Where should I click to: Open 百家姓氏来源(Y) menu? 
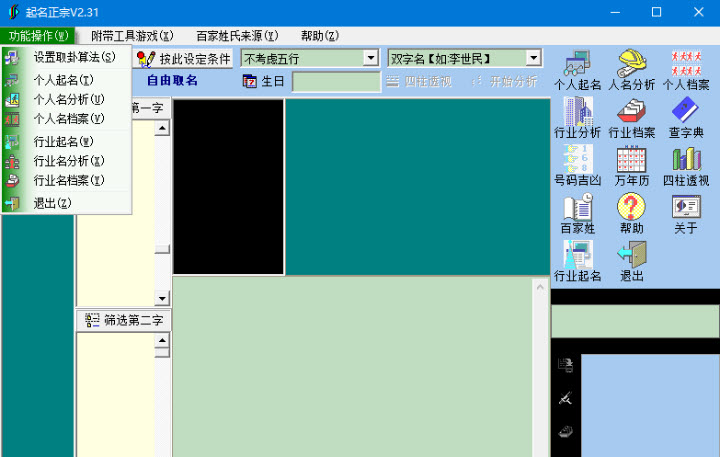pos(237,36)
